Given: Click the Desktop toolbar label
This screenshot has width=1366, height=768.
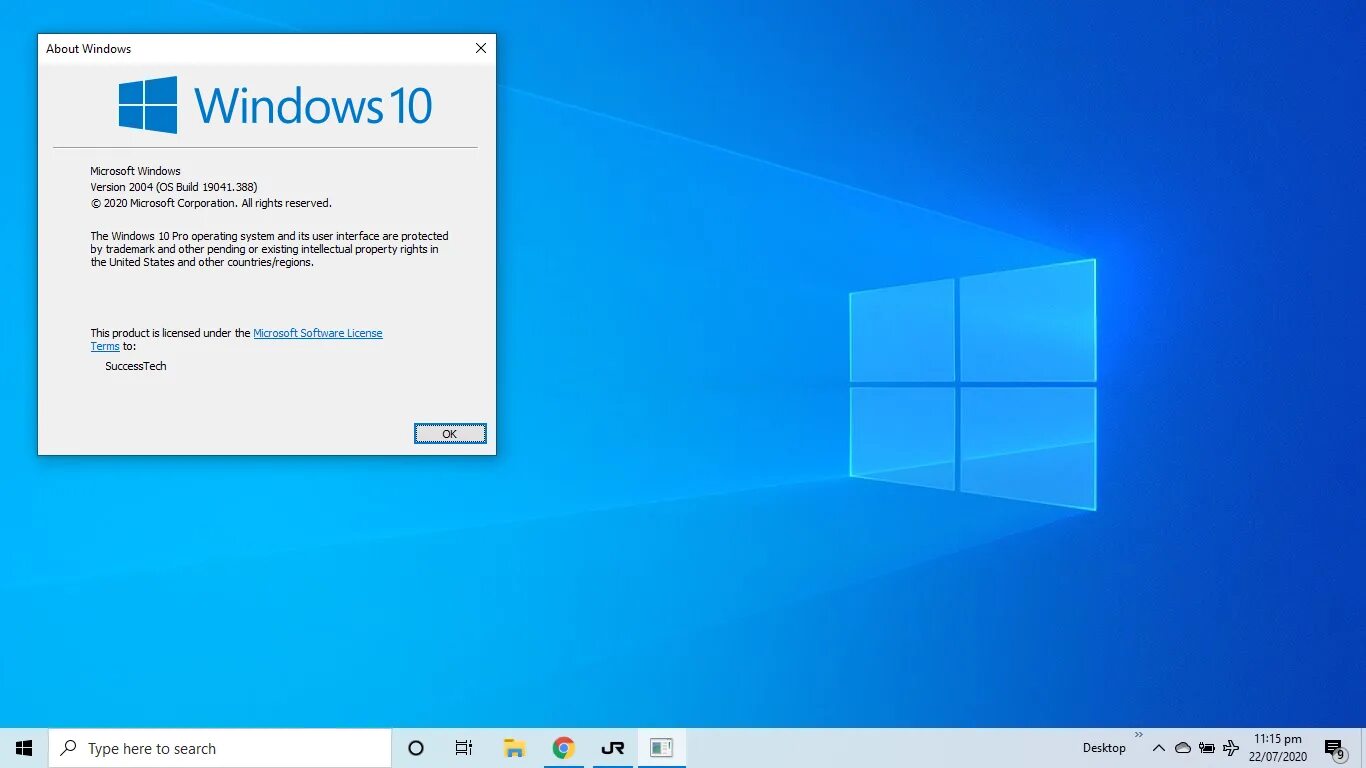Looking at the screenshot, I should pos(1104,748).
